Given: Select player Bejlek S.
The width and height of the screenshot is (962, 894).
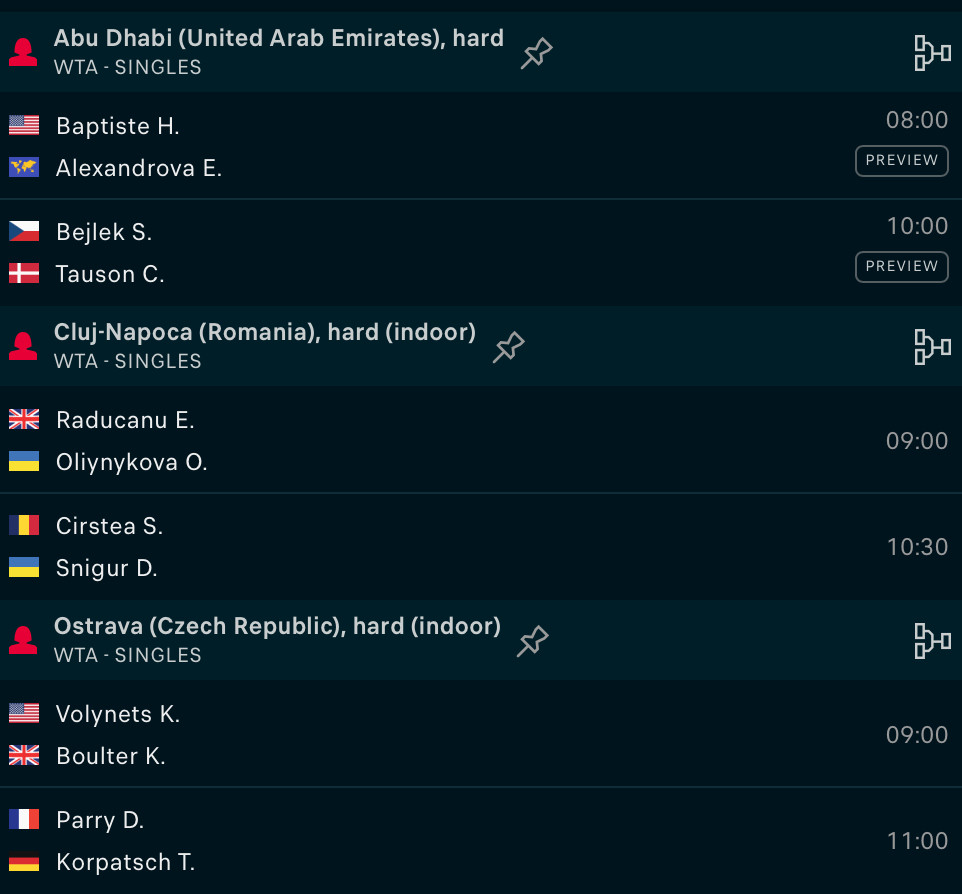Looking at the screenshot, I should [x=104, y=232].
